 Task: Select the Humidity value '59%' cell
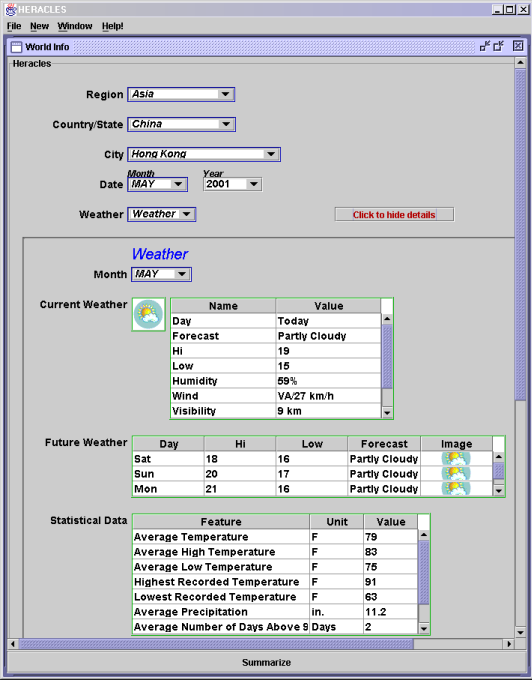coord(328,381)
